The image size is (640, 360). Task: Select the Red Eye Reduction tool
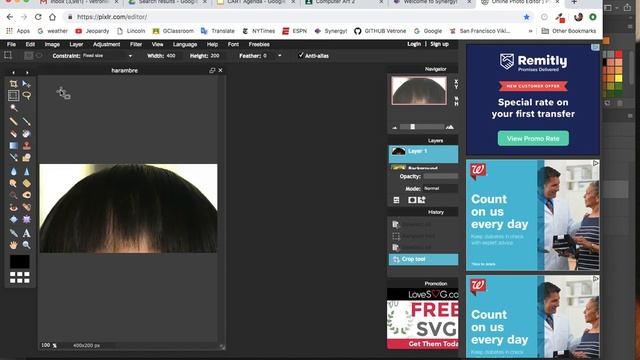(13, 207)
